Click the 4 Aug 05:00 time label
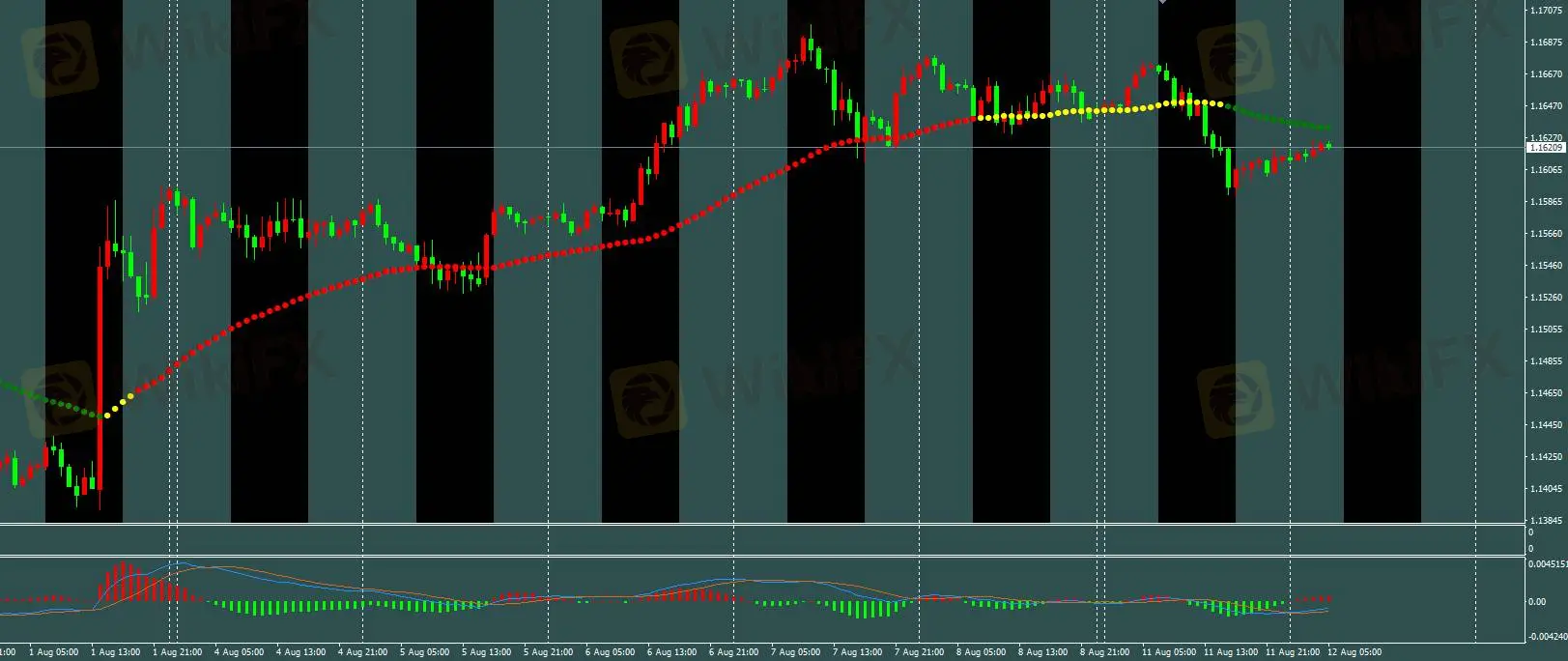 click(240, 652)
